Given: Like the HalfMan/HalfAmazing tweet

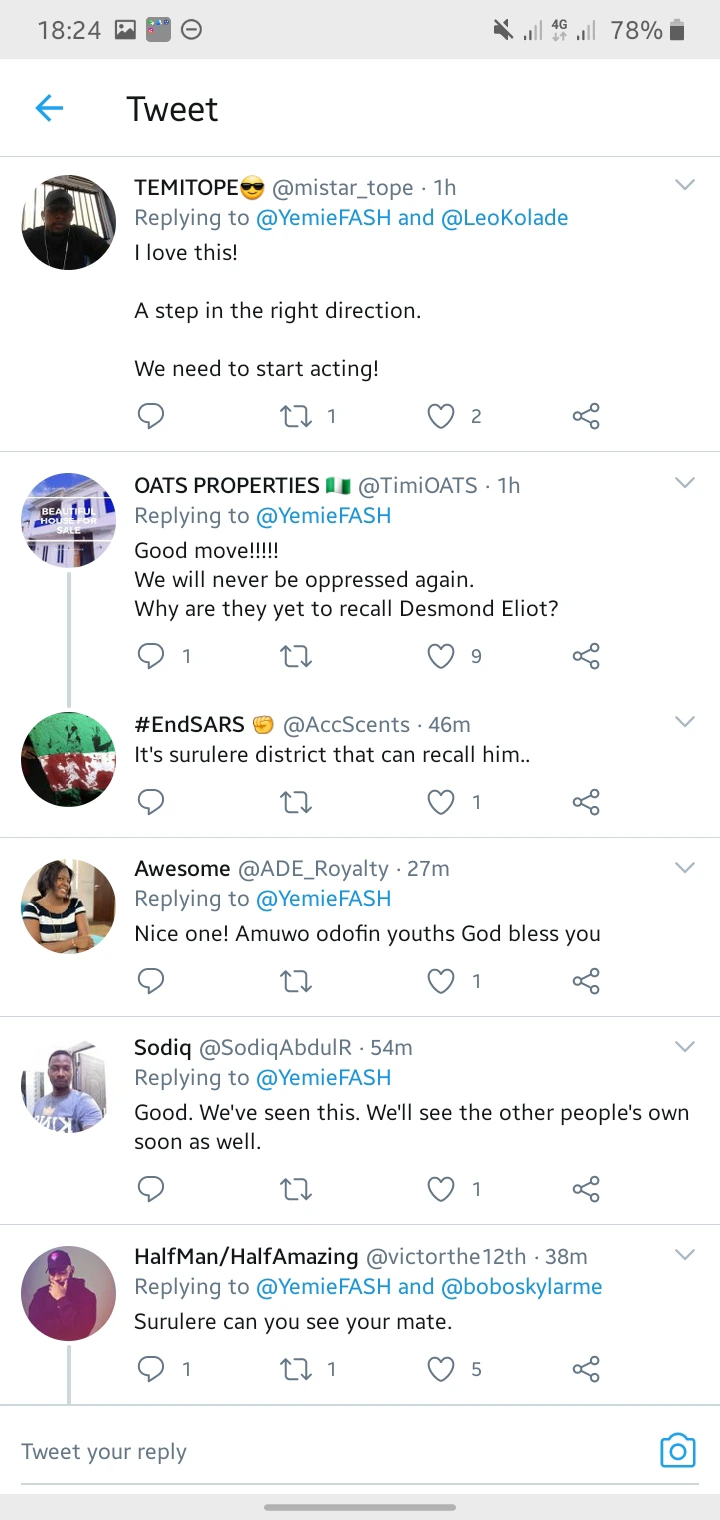Looking at the screenshot, I should click(441, 1368).
